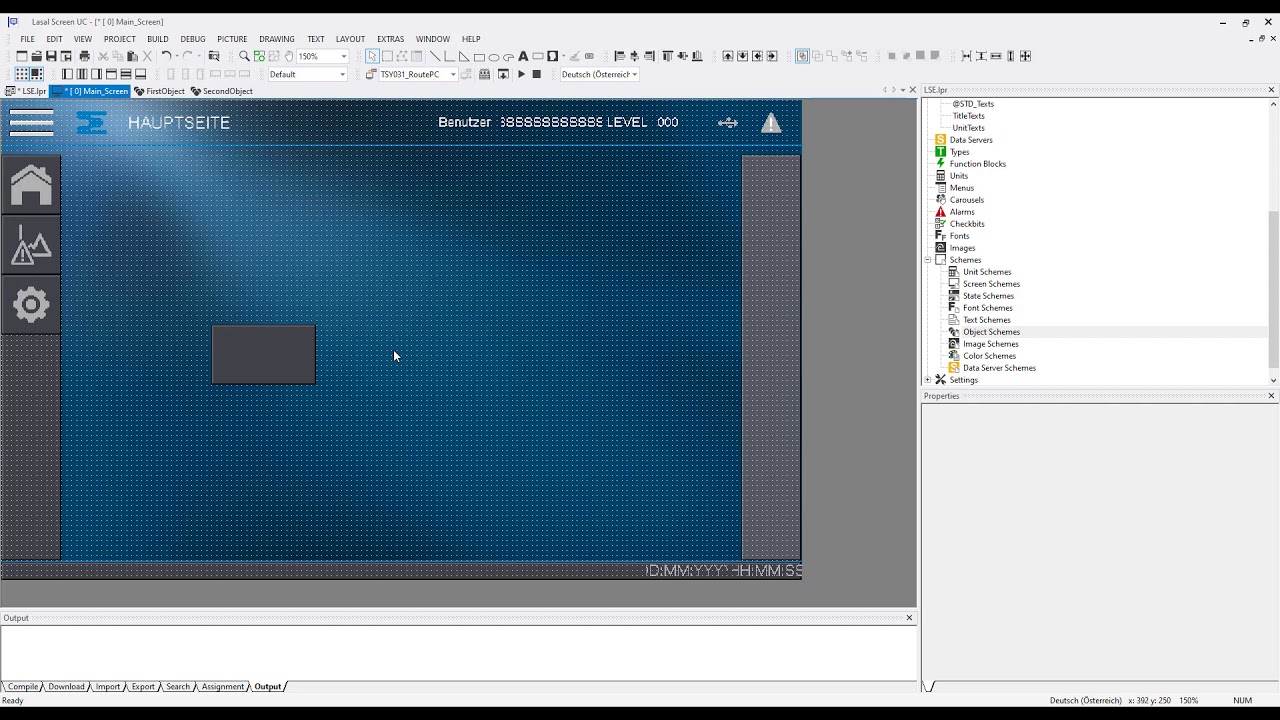1280x720 pixels.
Task: Open the EXTRAS menu
Action: tap(390, 39)
